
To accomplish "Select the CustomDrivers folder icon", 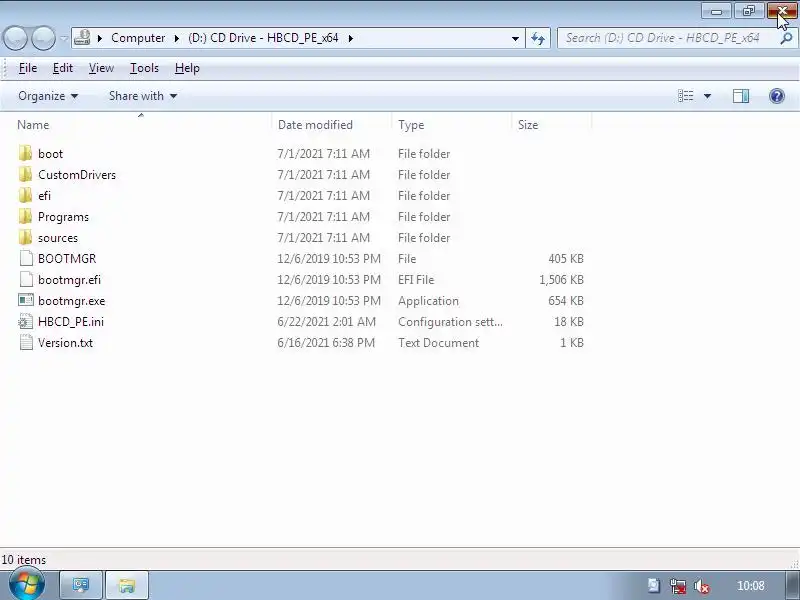I will pos(25,174).
